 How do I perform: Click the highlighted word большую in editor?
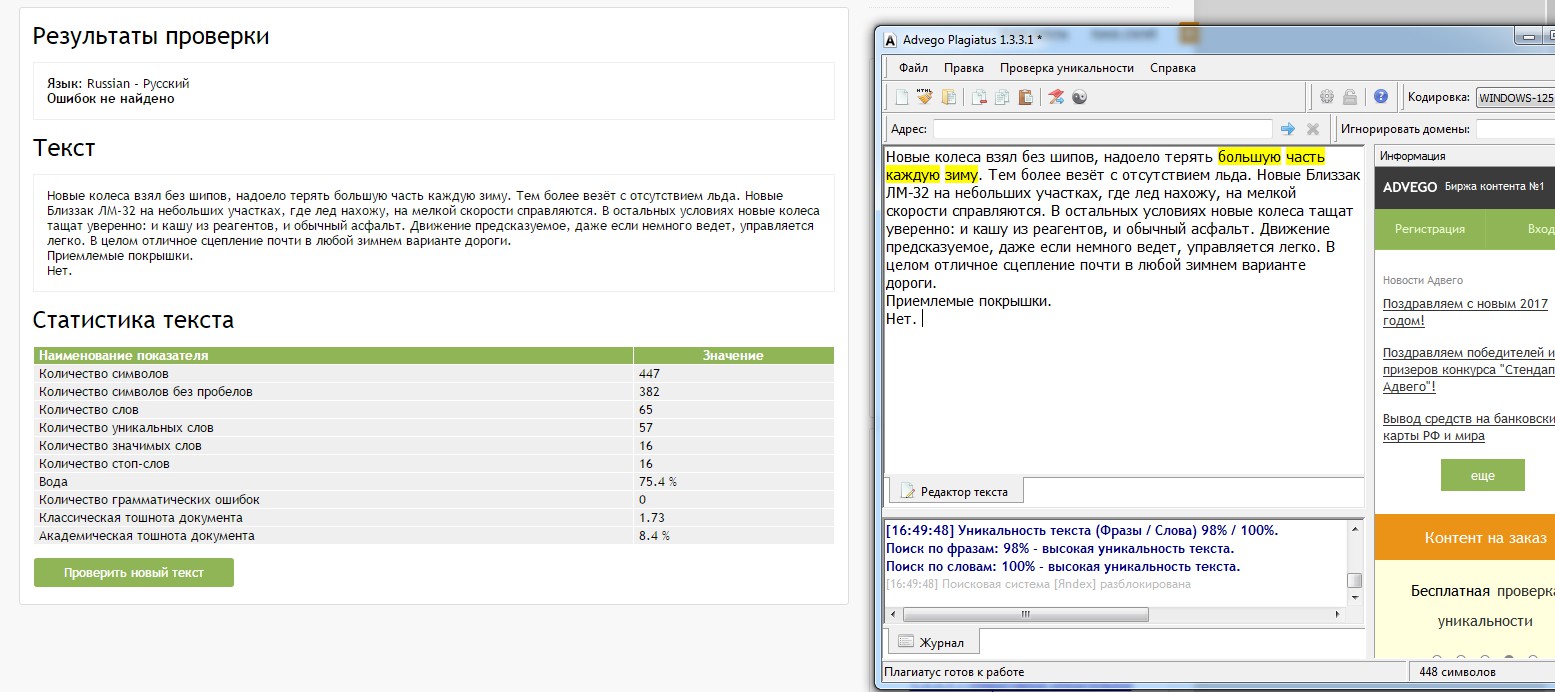1249,157
